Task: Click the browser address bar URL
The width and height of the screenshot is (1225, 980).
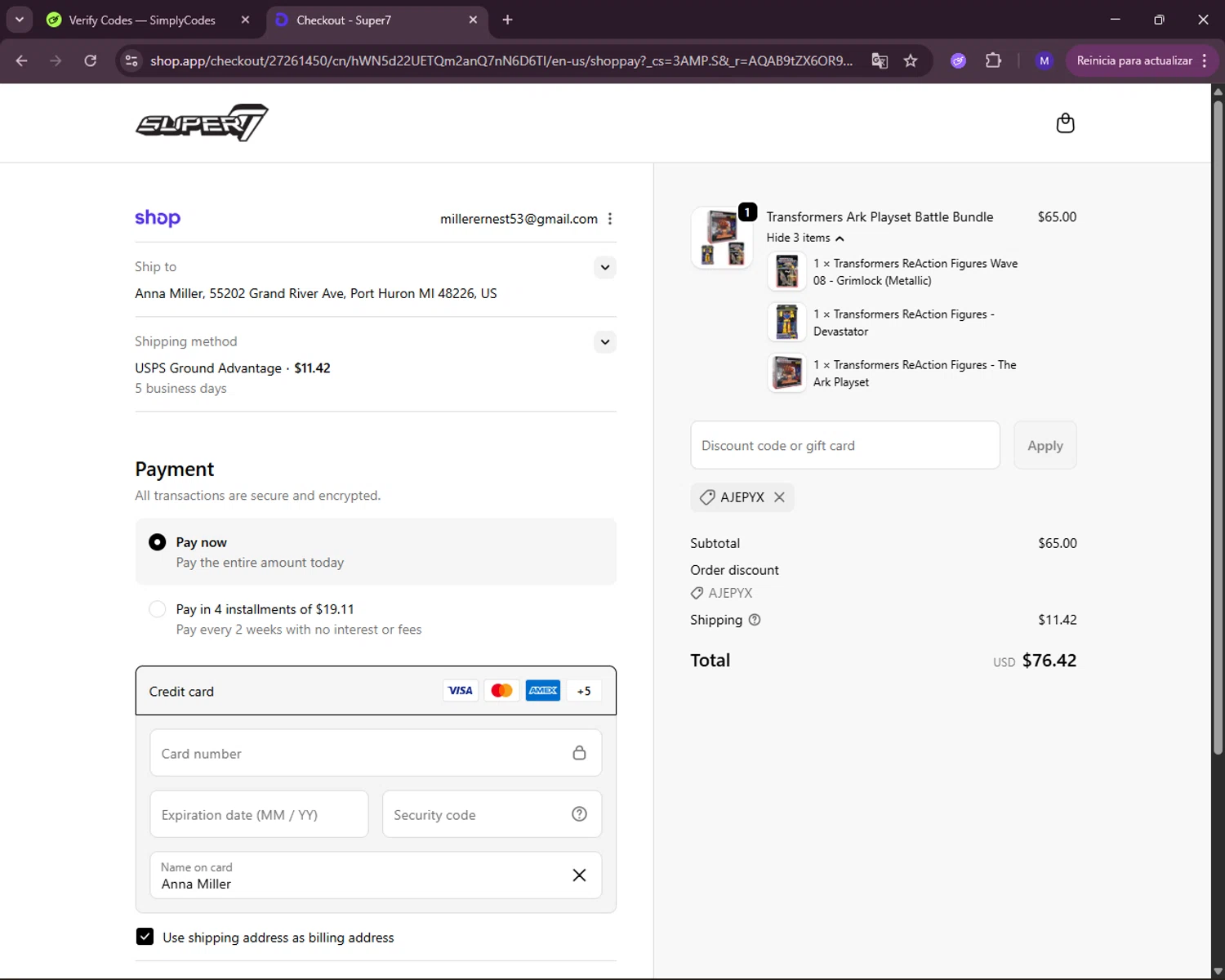Action: pos(501,60)
